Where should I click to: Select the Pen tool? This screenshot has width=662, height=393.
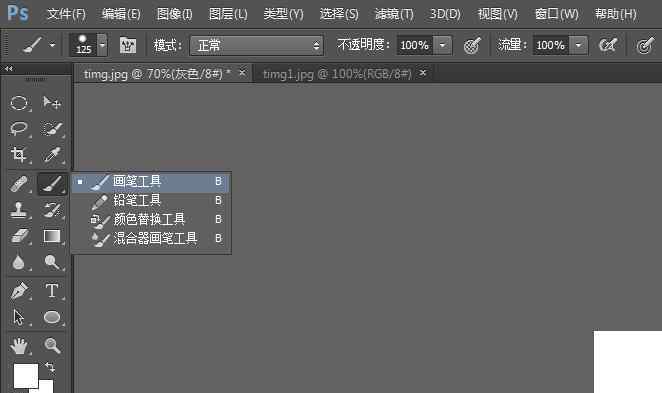point(19,291)
